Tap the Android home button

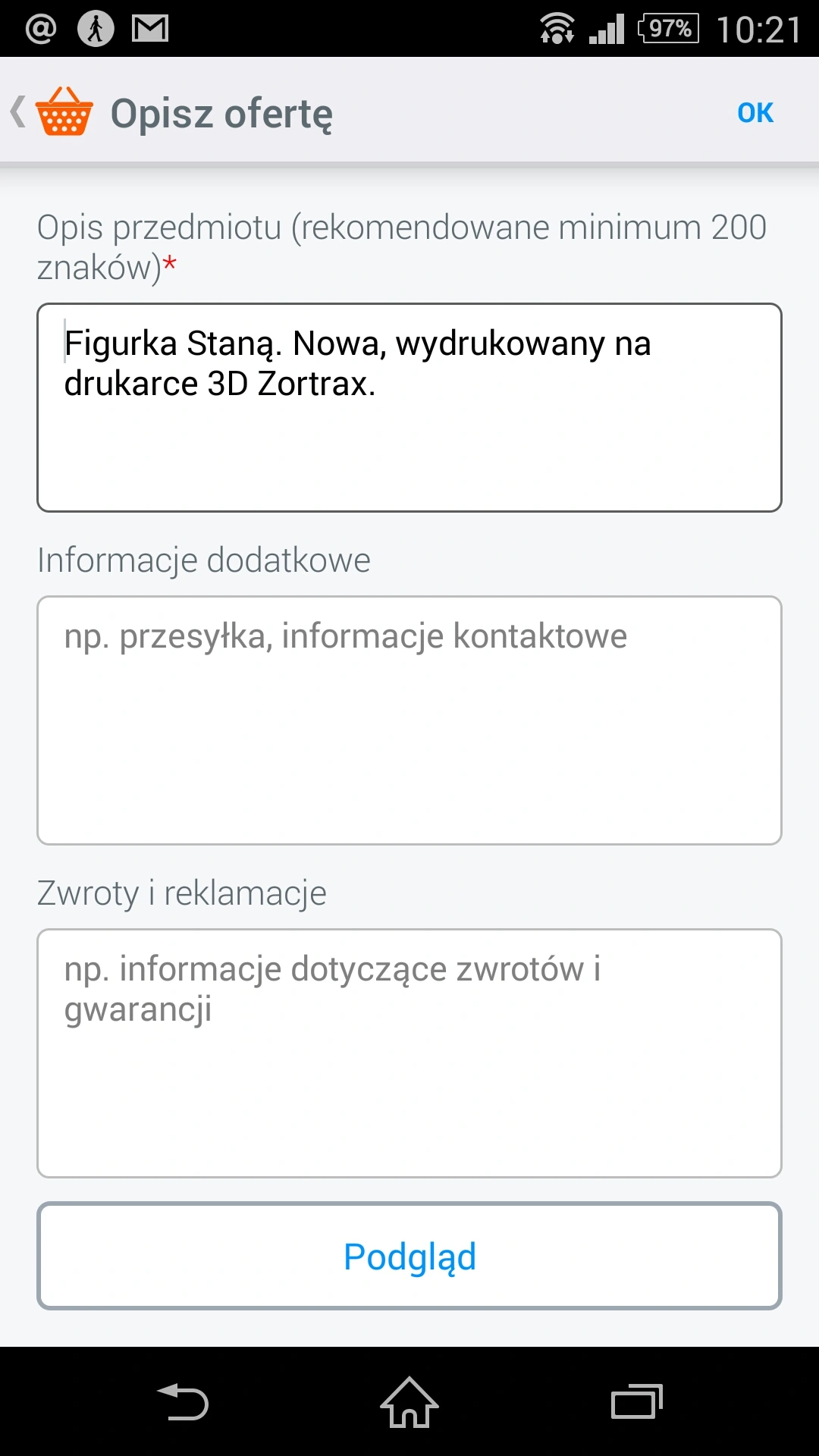click(x=409, y=1402)
